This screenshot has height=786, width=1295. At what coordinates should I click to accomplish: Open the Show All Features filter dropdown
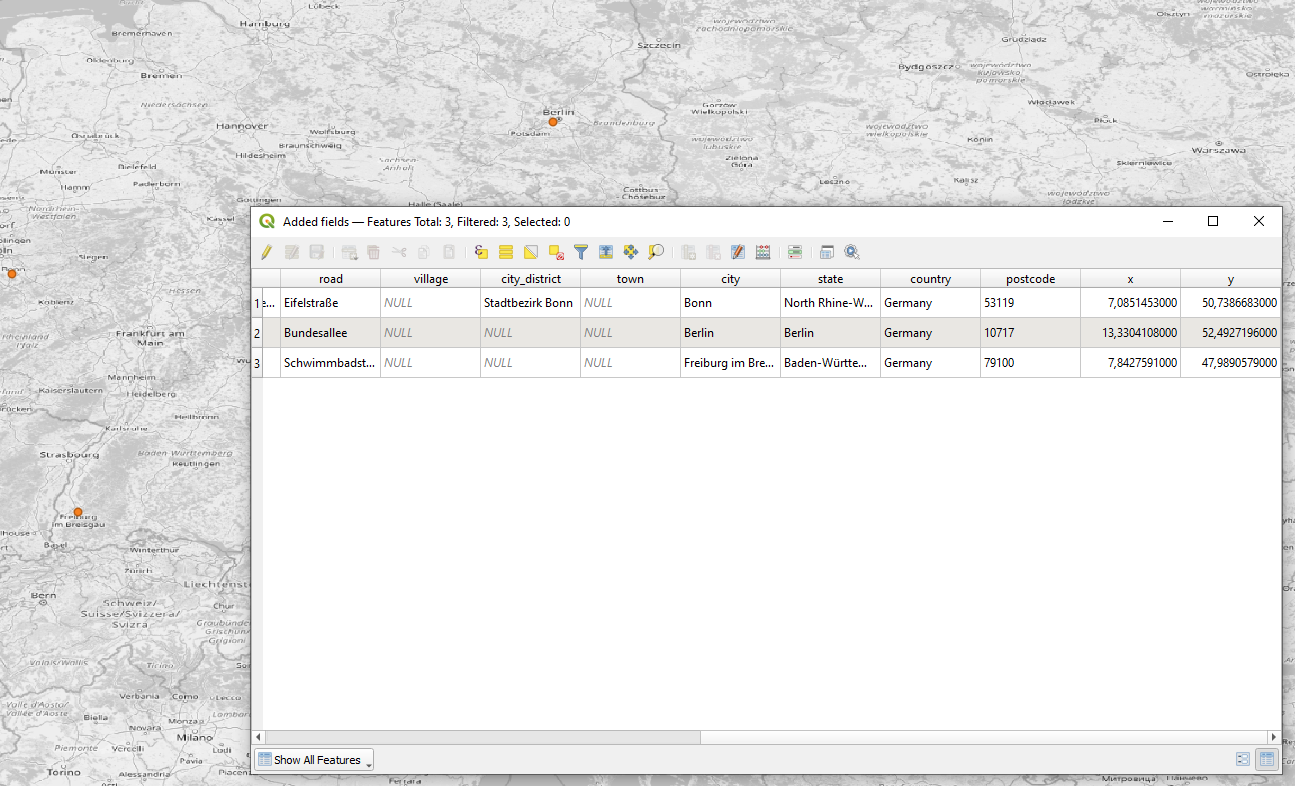314,760
